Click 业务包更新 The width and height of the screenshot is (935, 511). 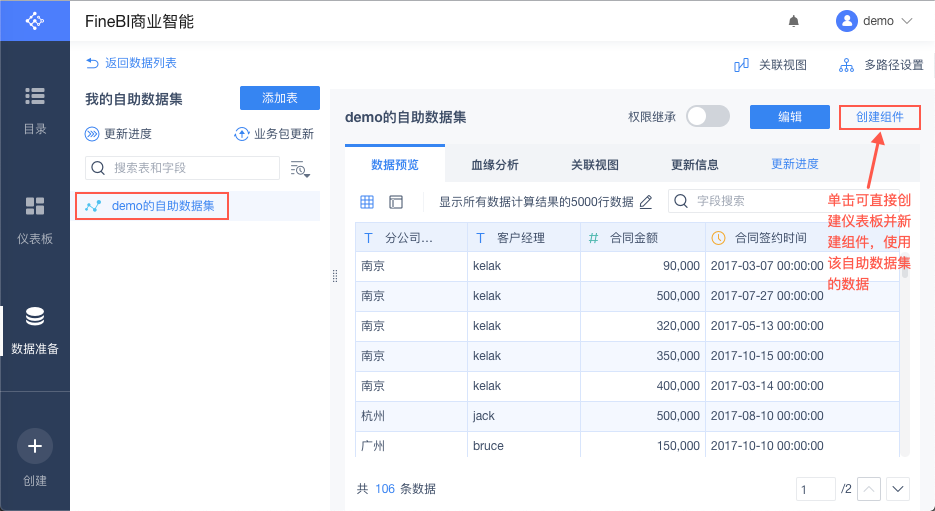[x=274, y=134]
